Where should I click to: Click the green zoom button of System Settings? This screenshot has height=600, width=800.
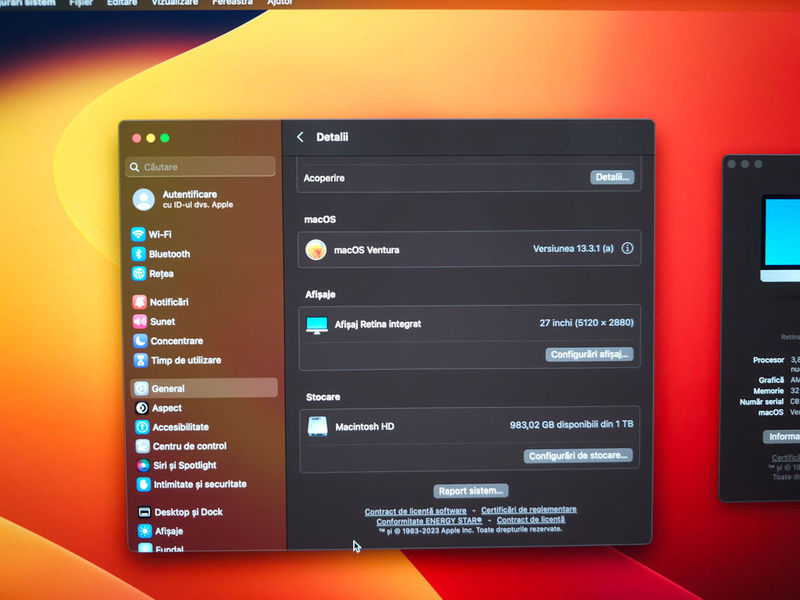165,138
